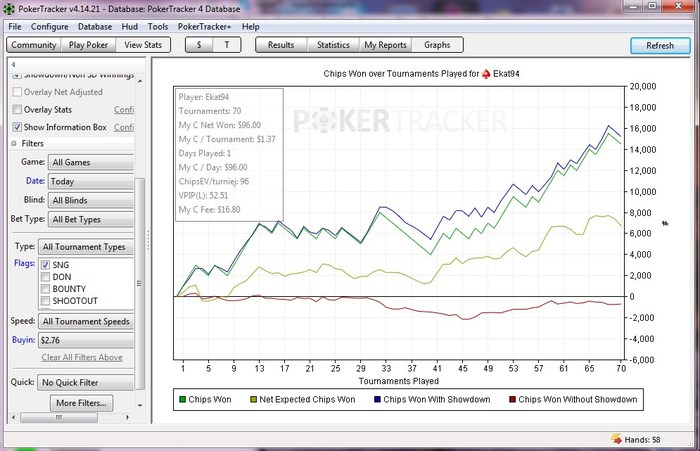Switch to the Community tab
The height and width of the screenshot is (451, 700).
click(33, 45)
